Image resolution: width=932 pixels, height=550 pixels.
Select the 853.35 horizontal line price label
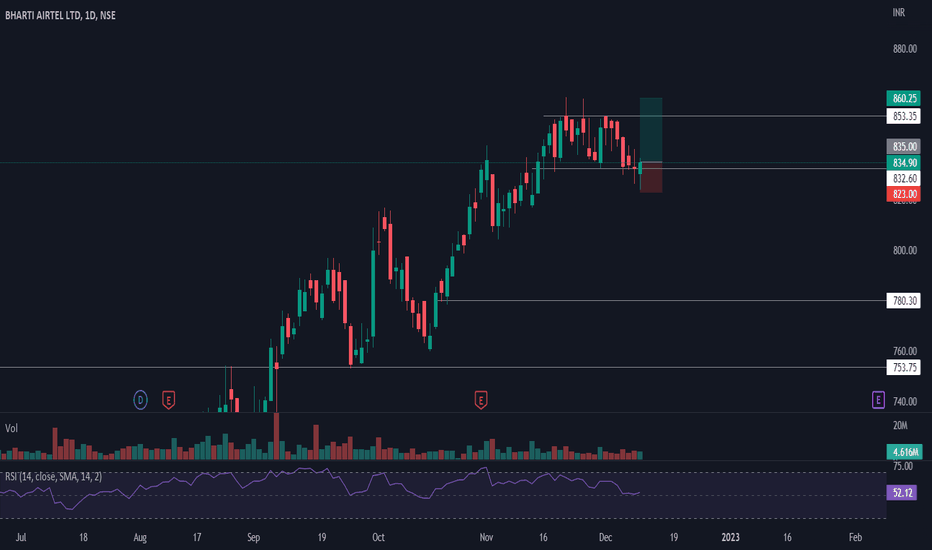click(x=903, y=116)
